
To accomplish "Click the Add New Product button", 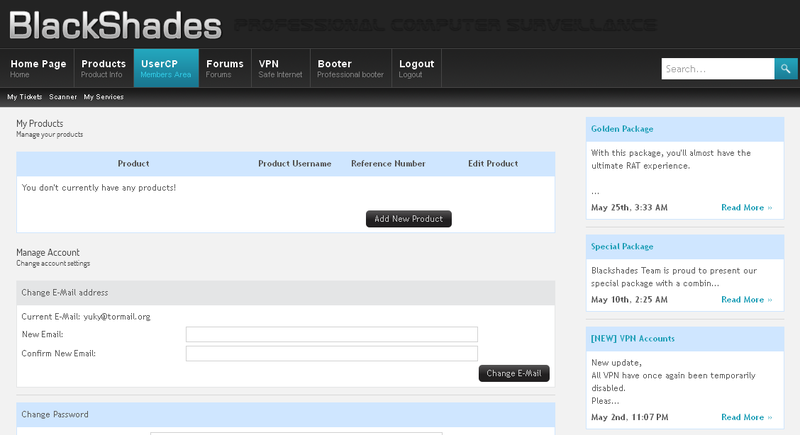I will (x=409, y=219).
